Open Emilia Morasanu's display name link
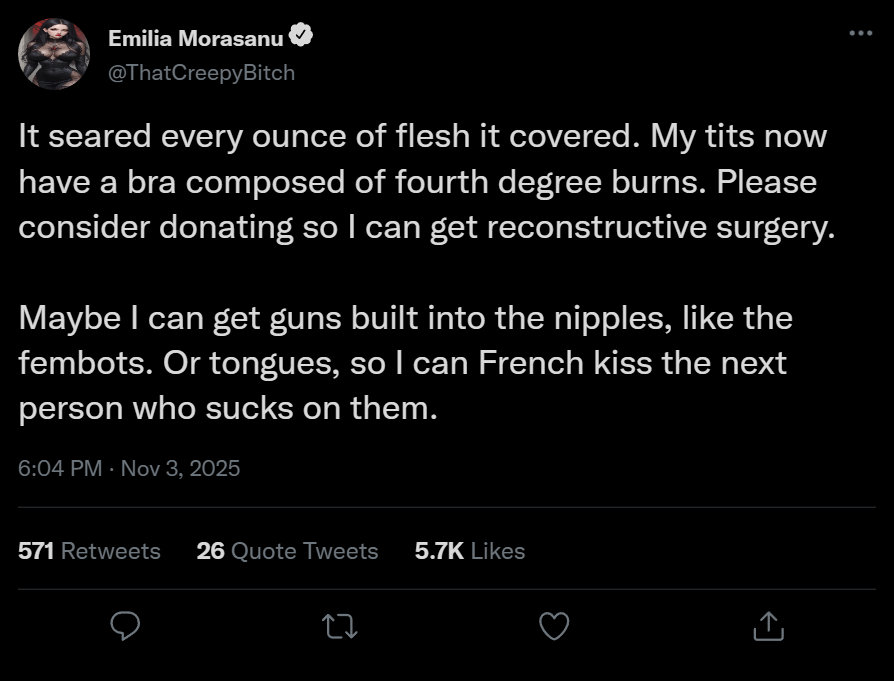 [195, 39]
